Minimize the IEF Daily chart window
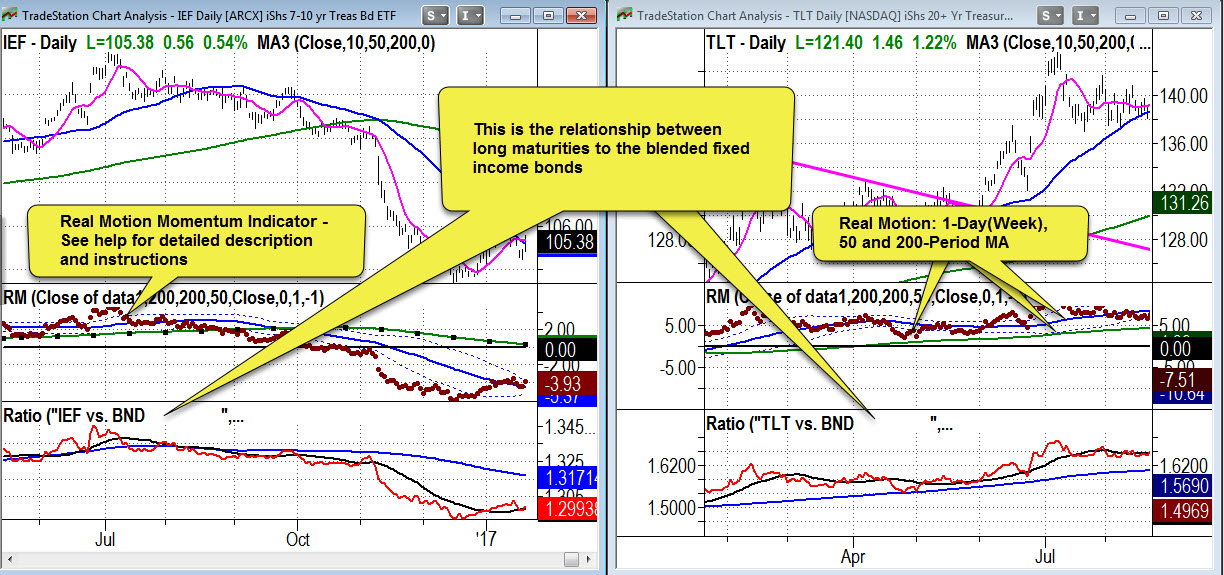The image size is (1224, 575). click(517, 16)
